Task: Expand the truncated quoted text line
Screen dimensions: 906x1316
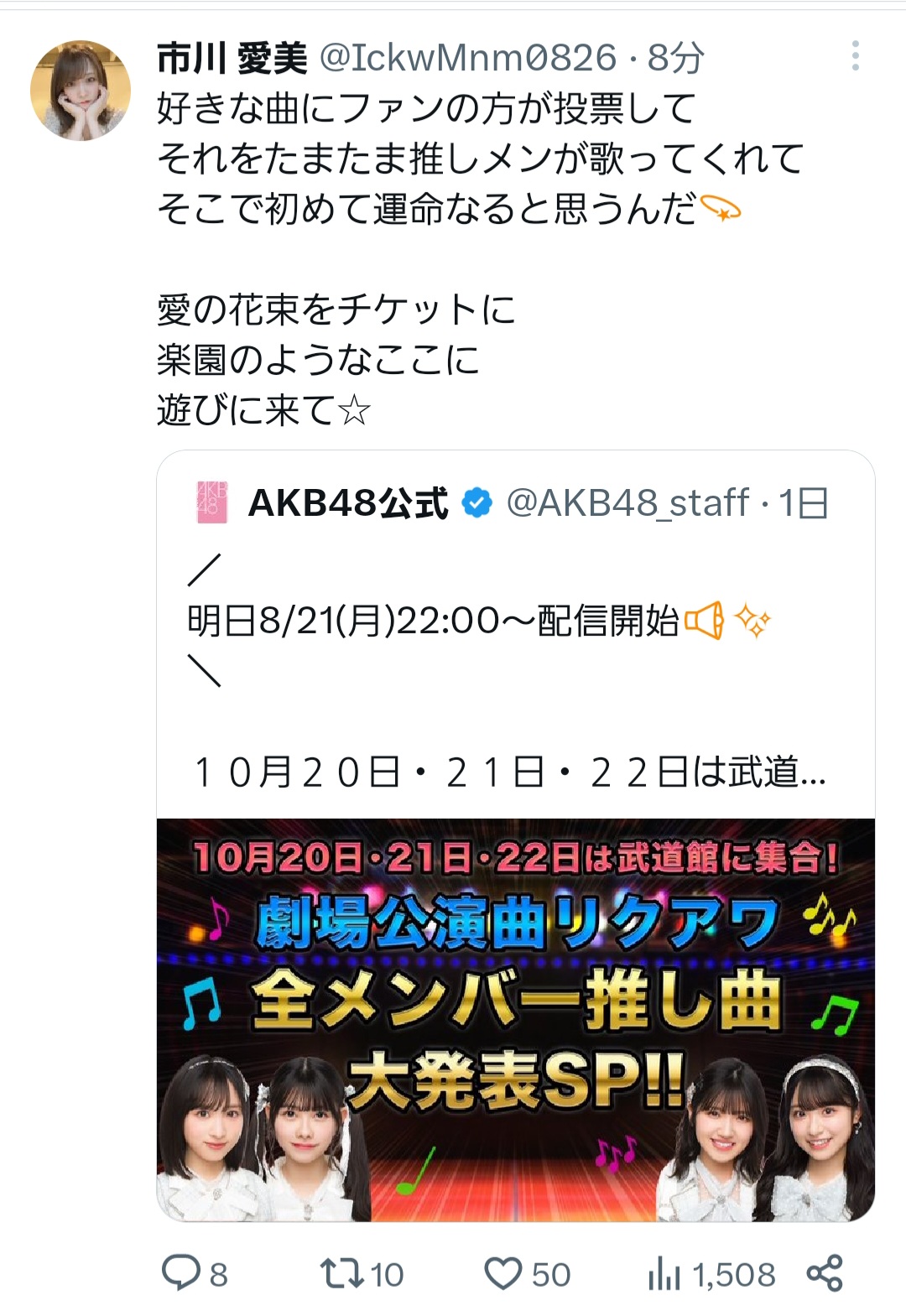Action: [x=510, y=772]
